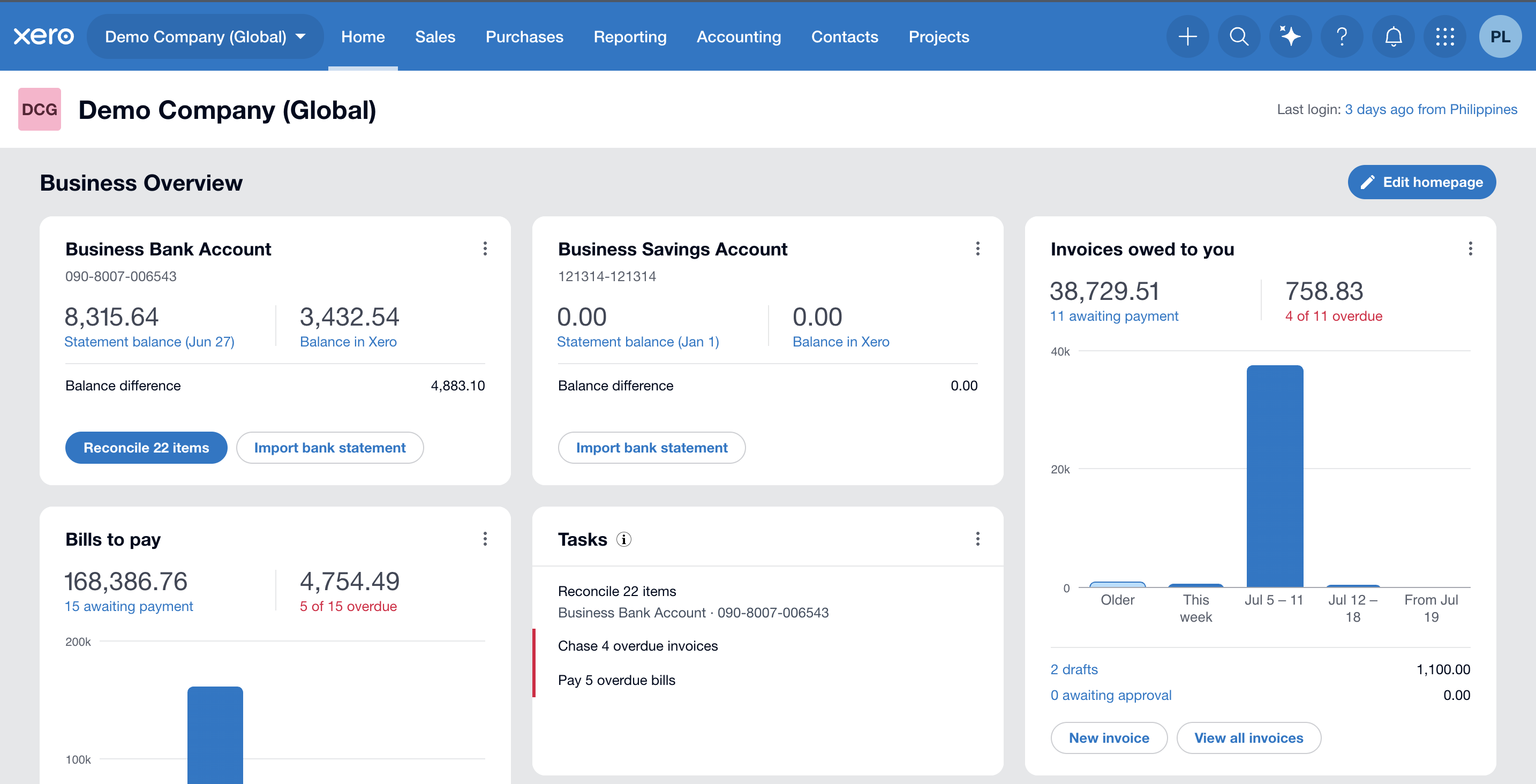Open the Sales menu
Image resolution: width=1536 pixels, height=784 pixels.
(435, 36)
